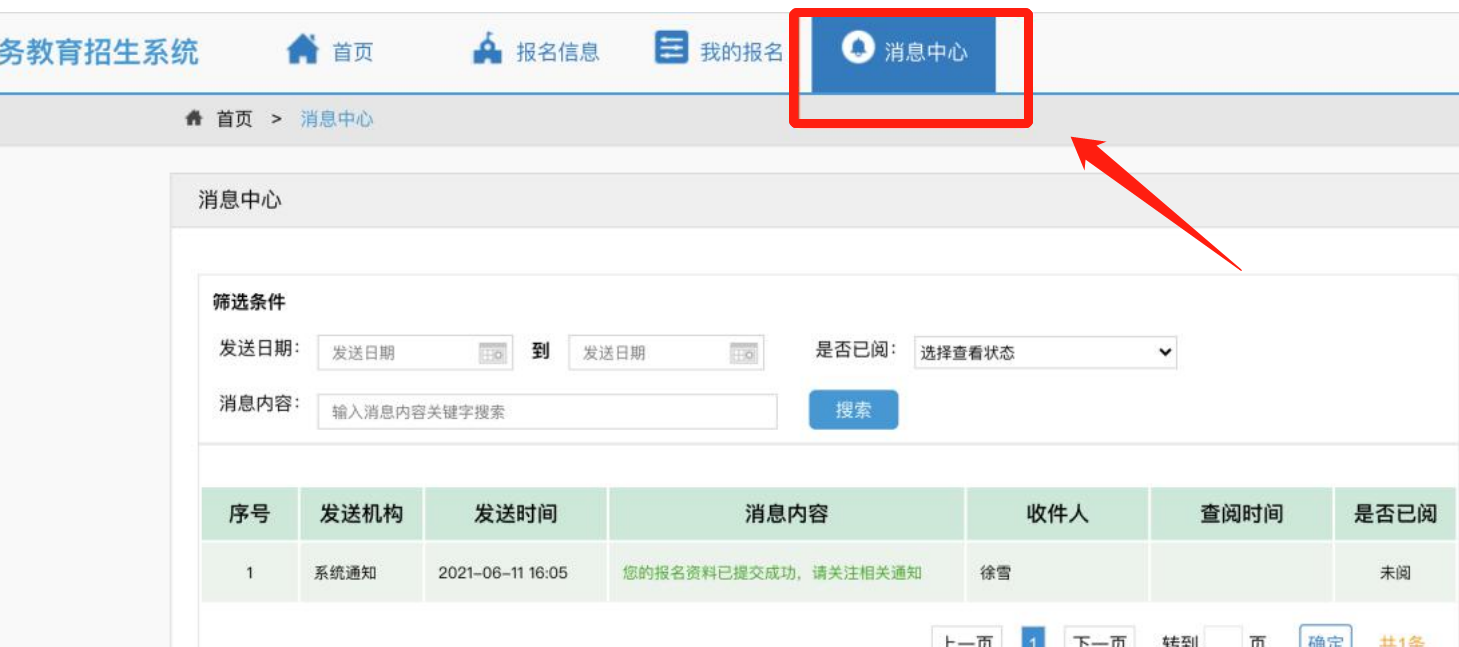Open calendar icon of the first 发送日期 field
Viewport: 1459px width, 647px height.
tap(493, 353)
